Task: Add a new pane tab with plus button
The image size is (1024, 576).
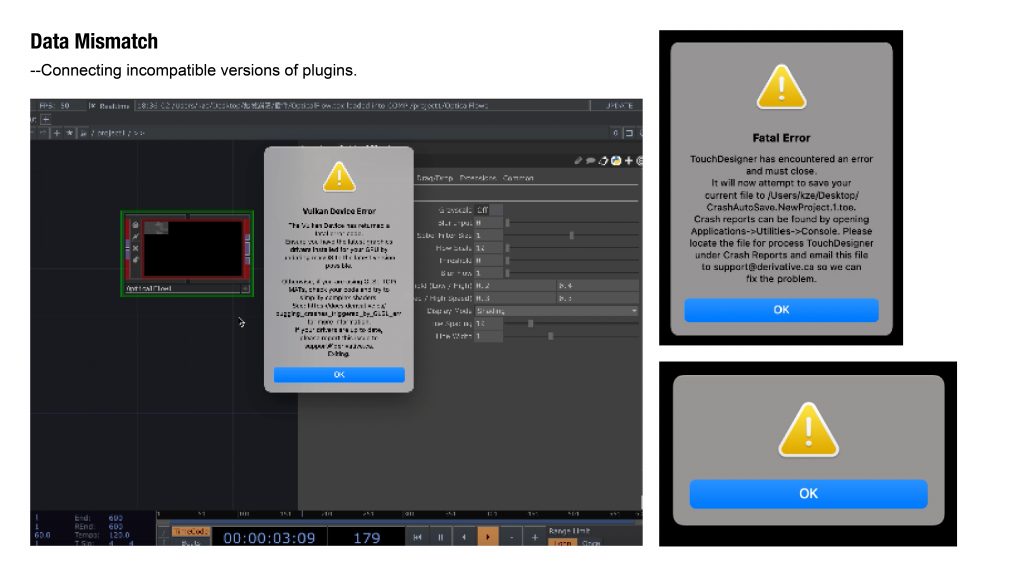Action: (46, 120)
